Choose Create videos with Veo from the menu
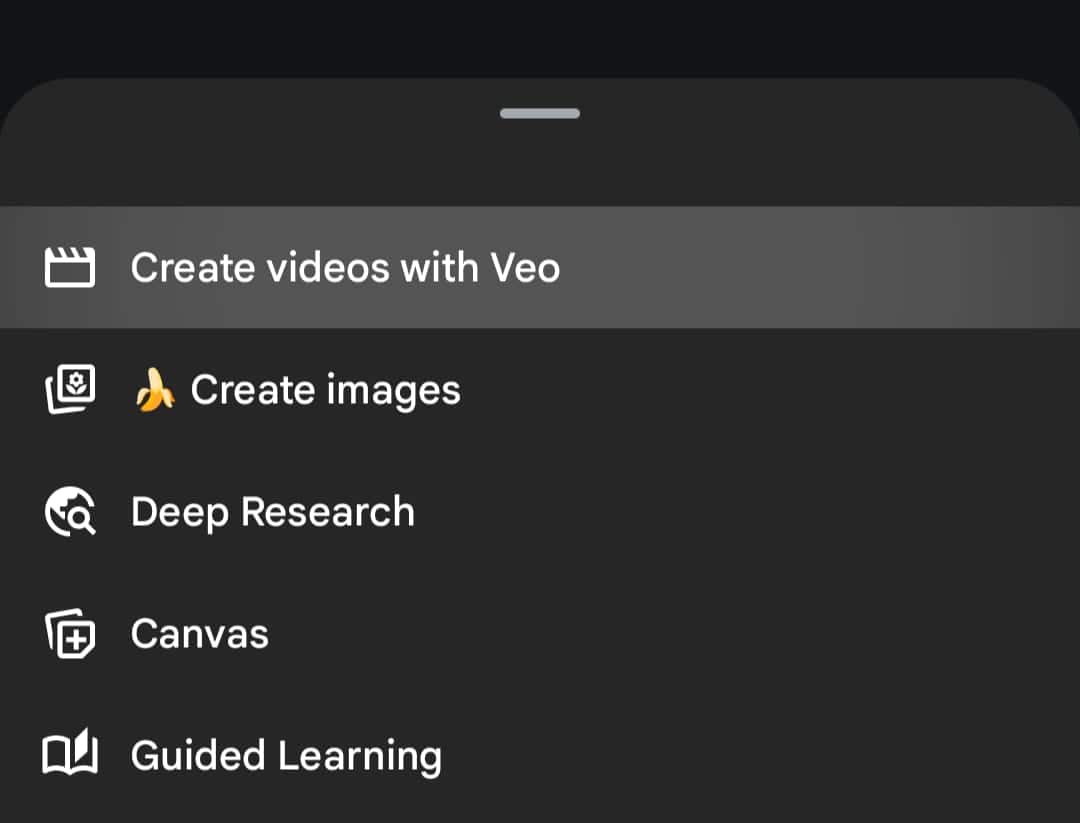Image resolution: width=1080 pixels, height=823 pixels. (x=344, y=267)
